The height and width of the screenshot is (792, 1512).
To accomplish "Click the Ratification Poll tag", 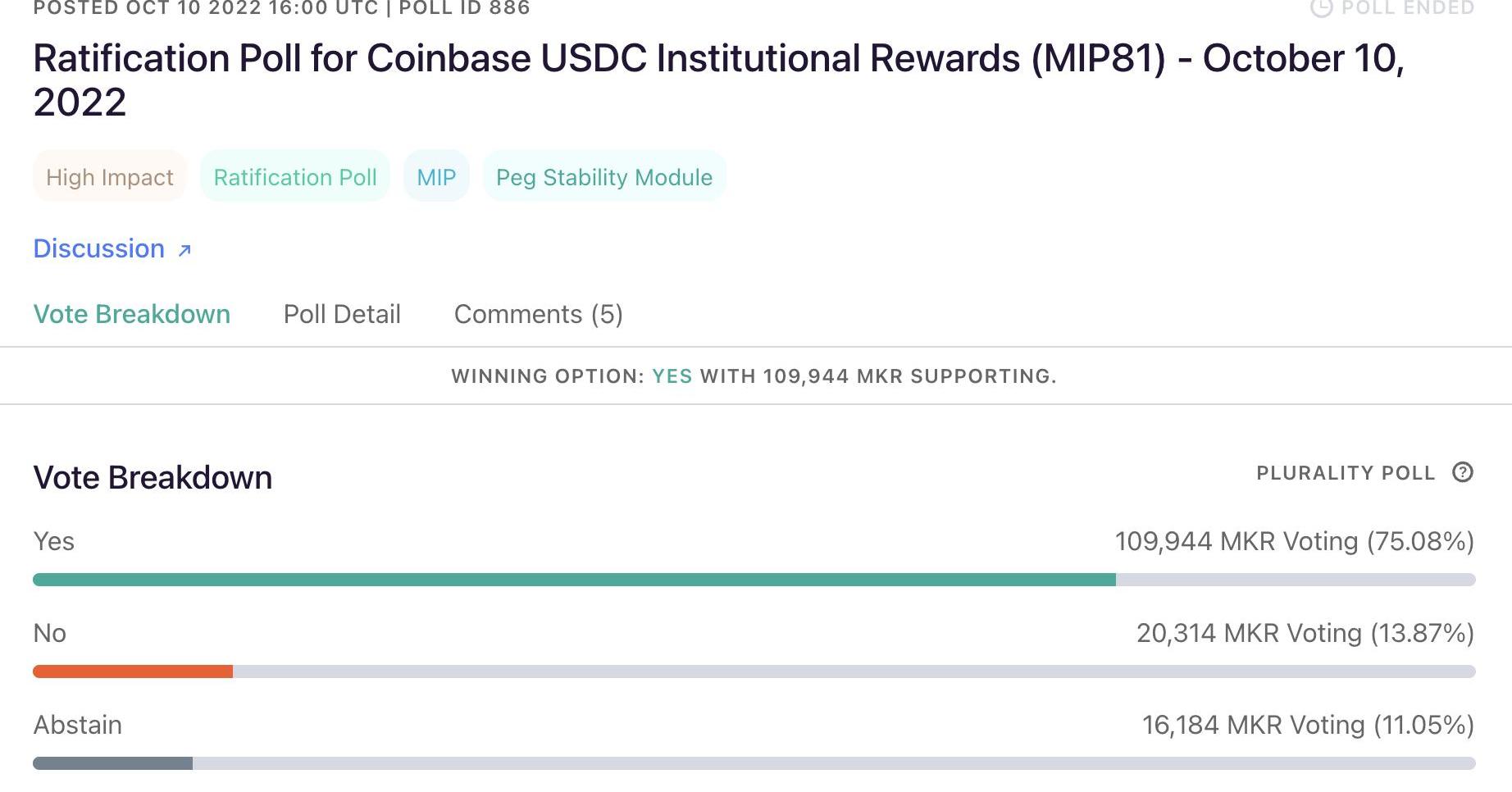I will pos(295,177).
